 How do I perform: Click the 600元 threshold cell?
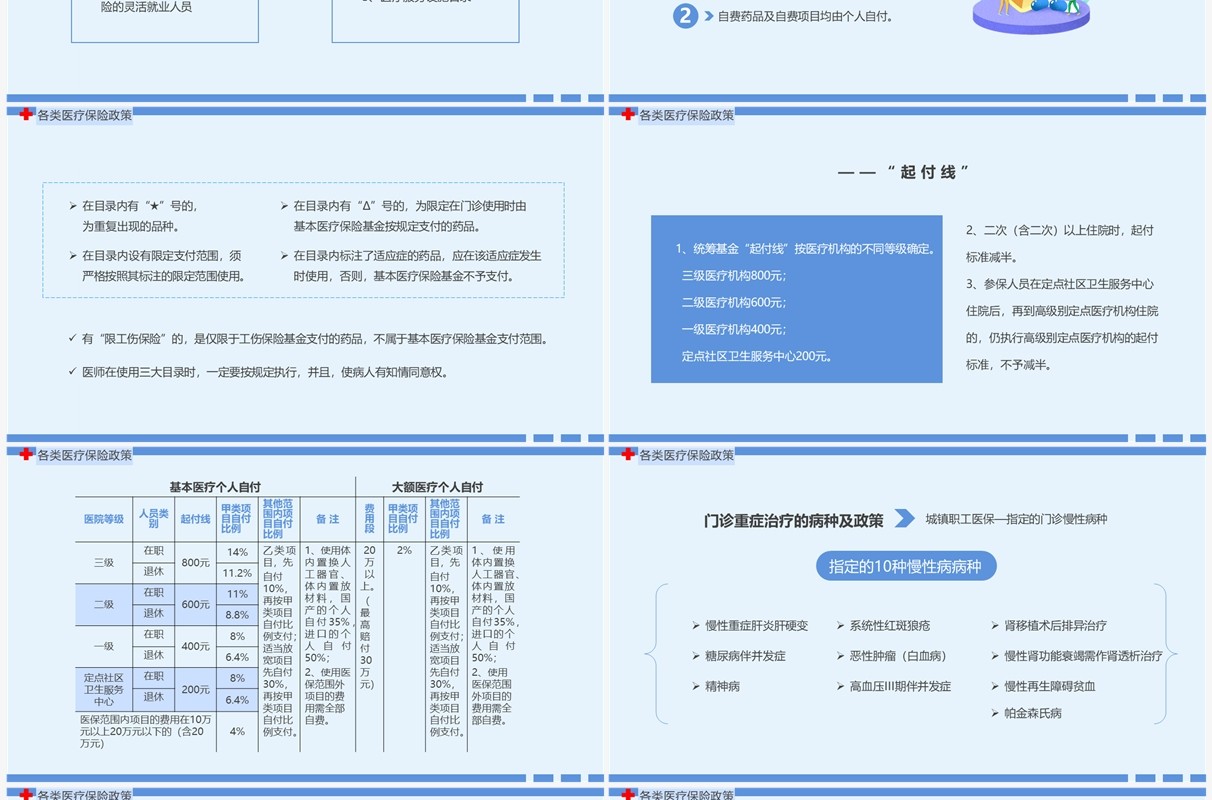pos(195,604)
